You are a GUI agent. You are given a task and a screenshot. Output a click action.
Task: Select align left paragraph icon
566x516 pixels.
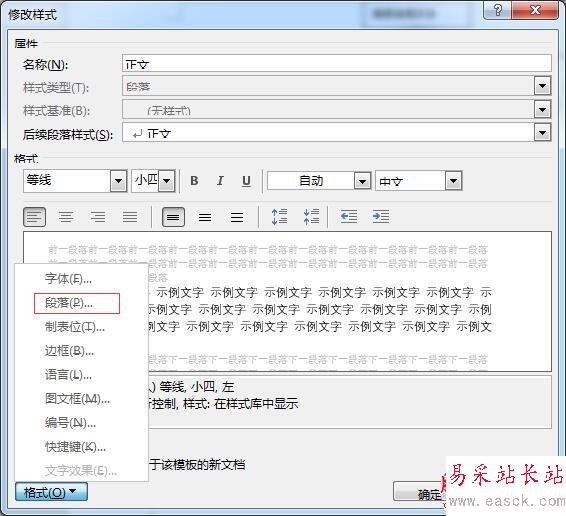click(x=34, y=217)
